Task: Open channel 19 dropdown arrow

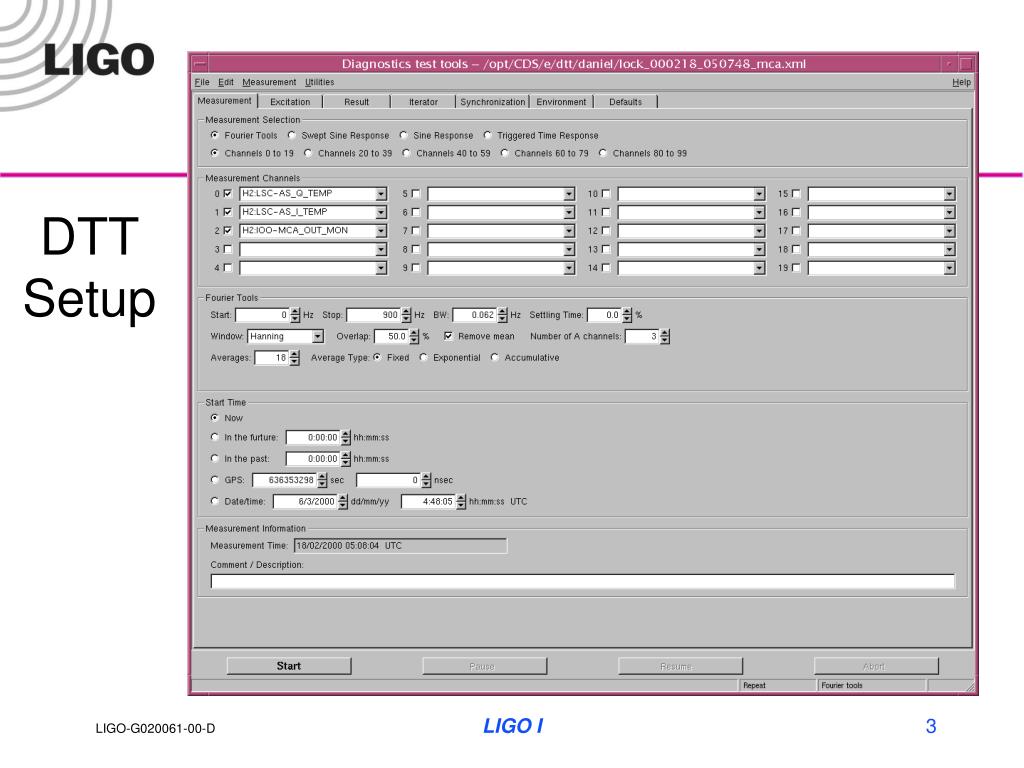Action: tap(949, 268)
